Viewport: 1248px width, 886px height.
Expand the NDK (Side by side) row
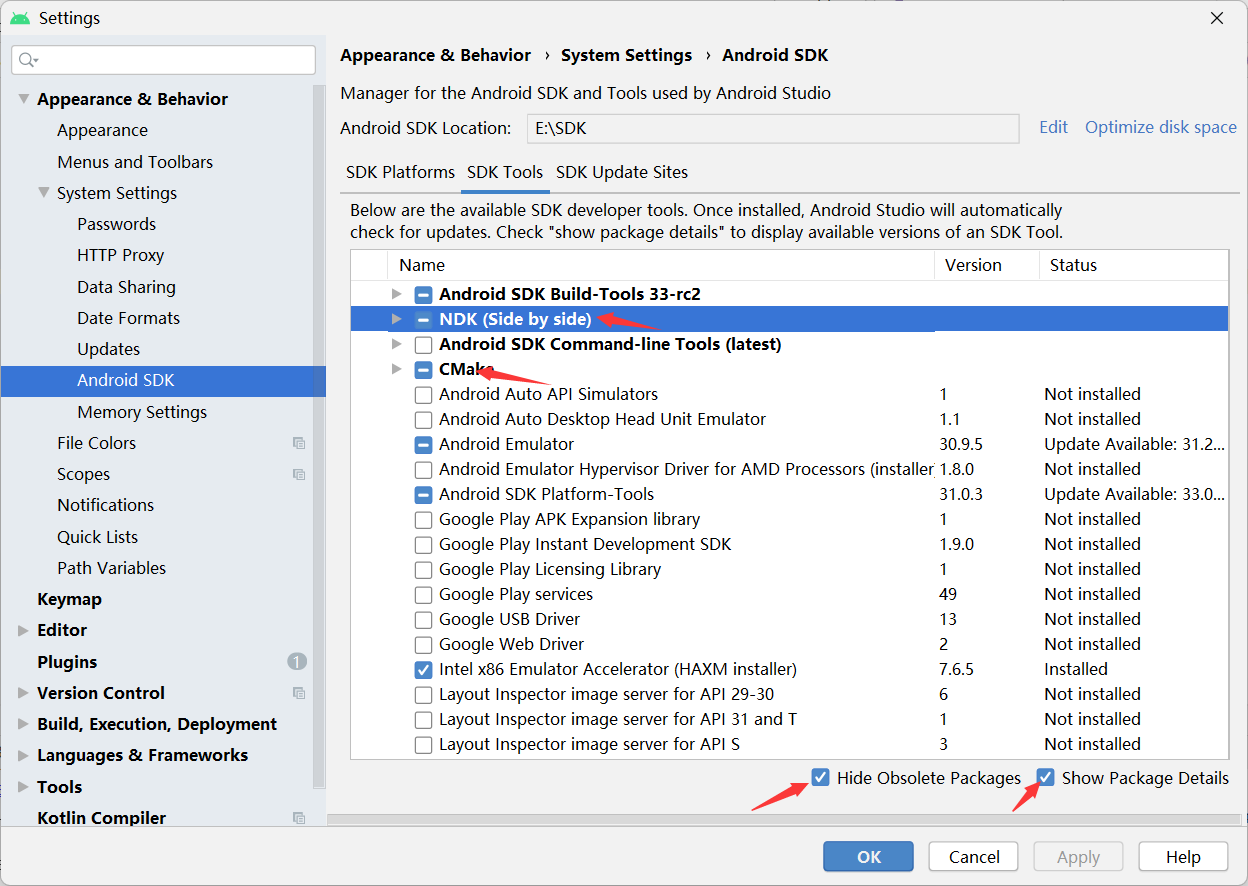[x=397, y=319]
